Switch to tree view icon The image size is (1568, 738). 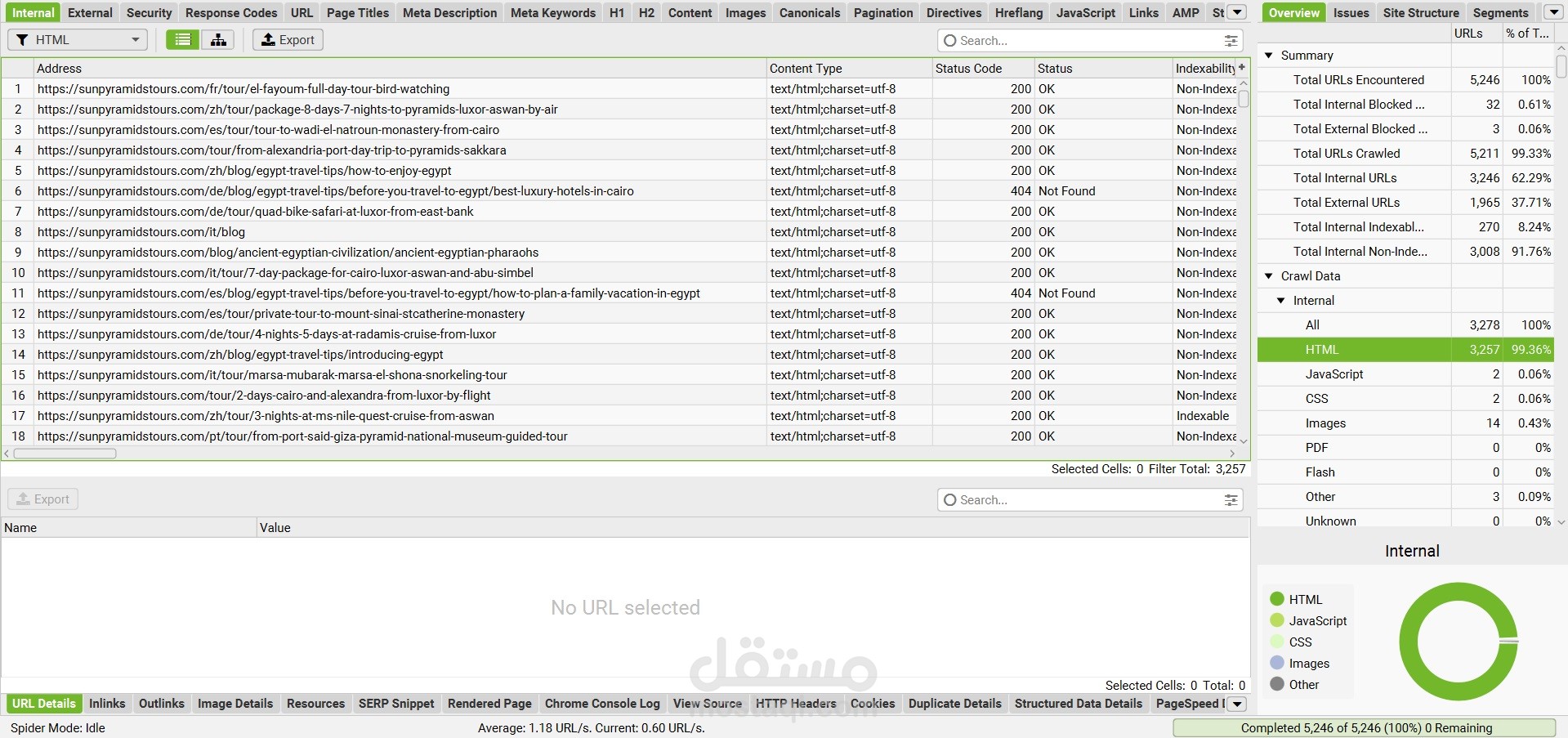coord(218,39)
